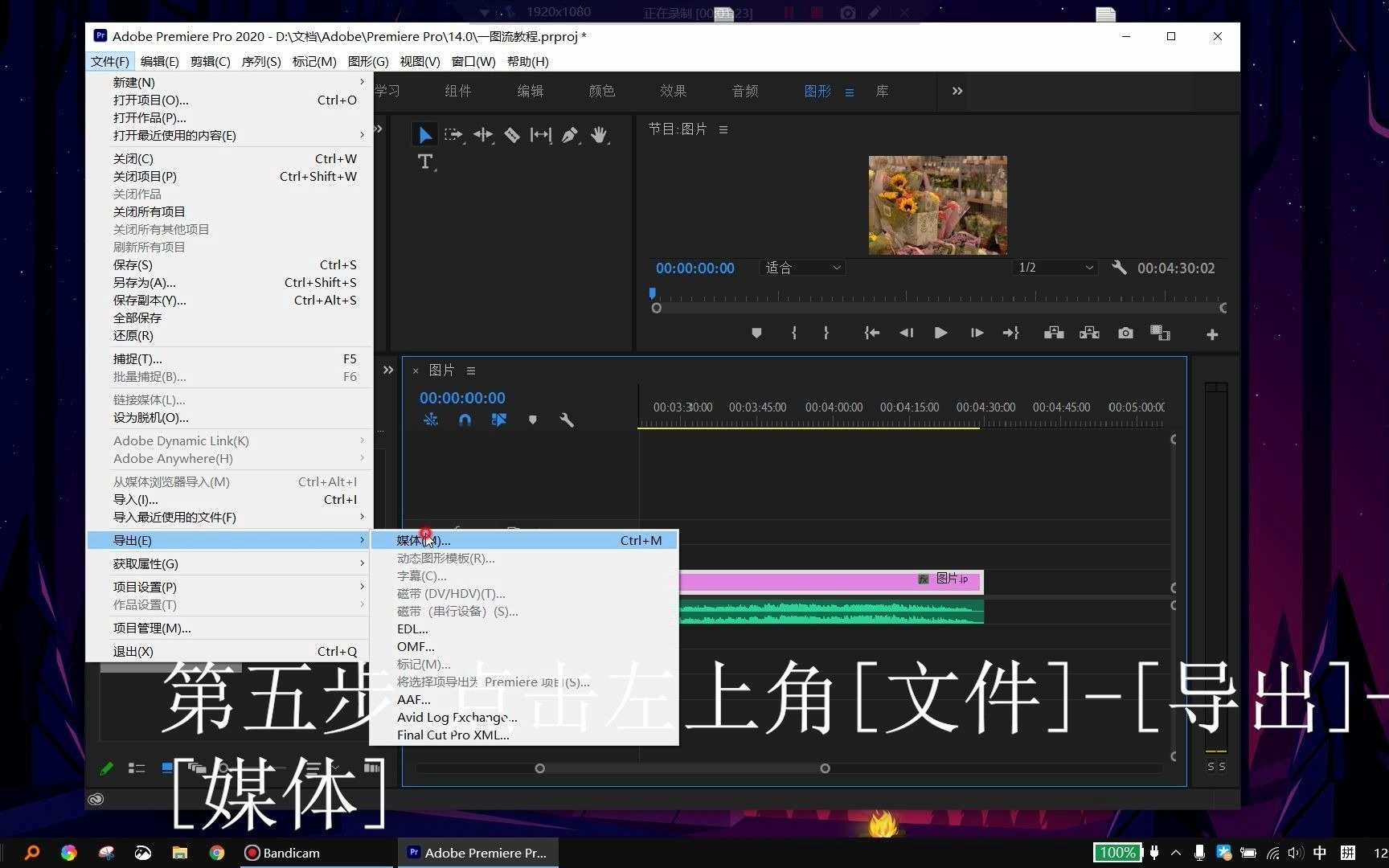Open the 编辑(E) menu
1389x868 pixels.
point(159,61)
